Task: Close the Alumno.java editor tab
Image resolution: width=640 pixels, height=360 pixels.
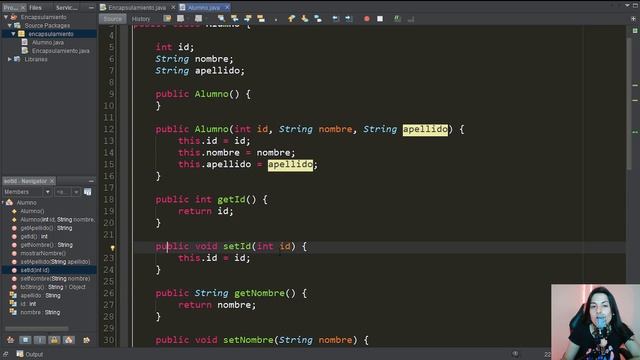Action: (227, 7)
